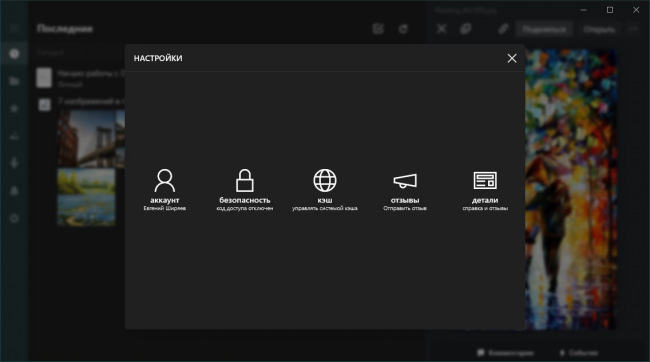
Task: Select the clock recent icon in sidebar
Action: click(14, 53)
